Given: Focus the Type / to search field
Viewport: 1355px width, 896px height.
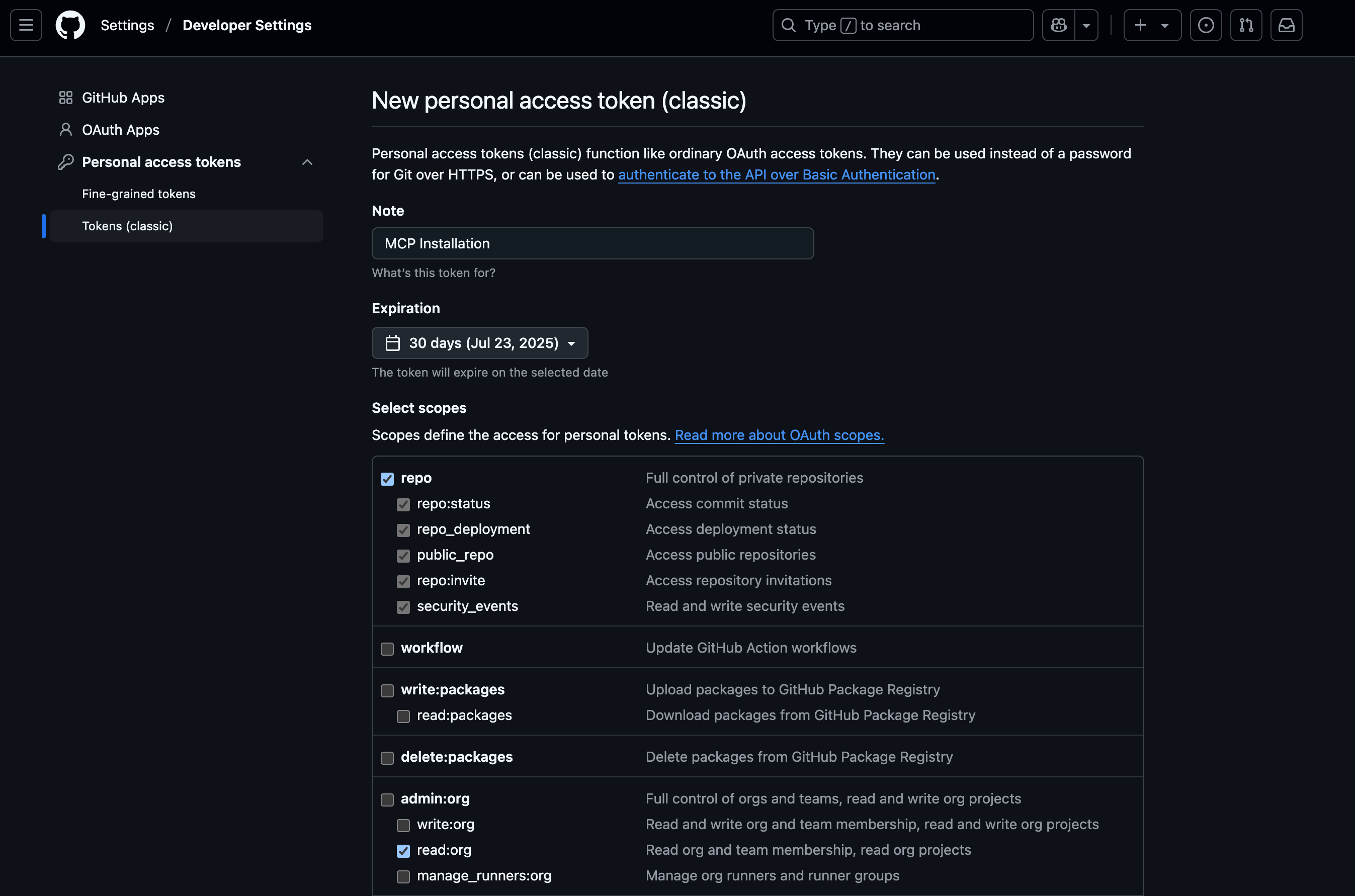Looking at the screenshot, I should [x=903, y=25].
